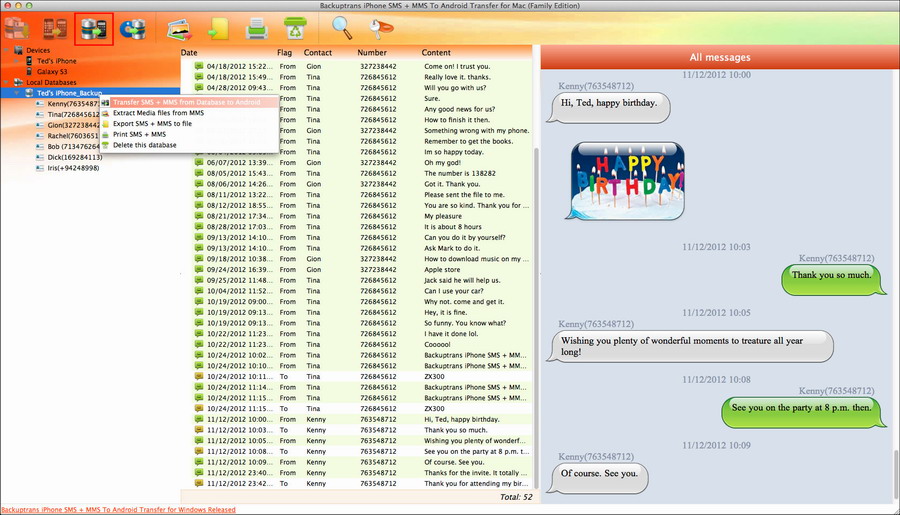This screenshot has width=900, height=515.
Task: Choose Transfer SMS + MMS from Database to Android
Action: click(x=187, y=102)
